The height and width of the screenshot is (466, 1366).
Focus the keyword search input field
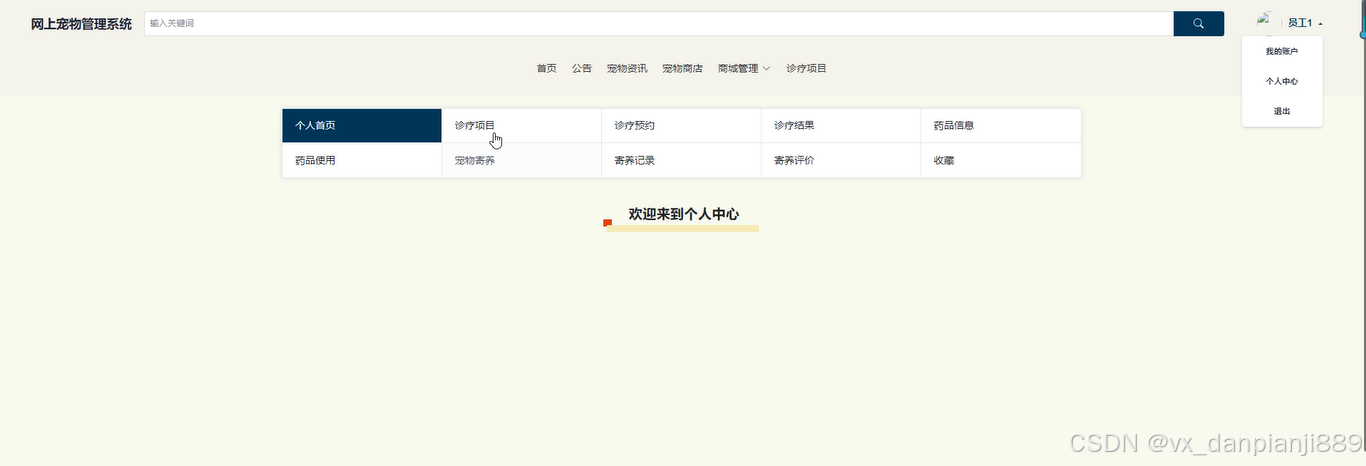pos(659,23)
